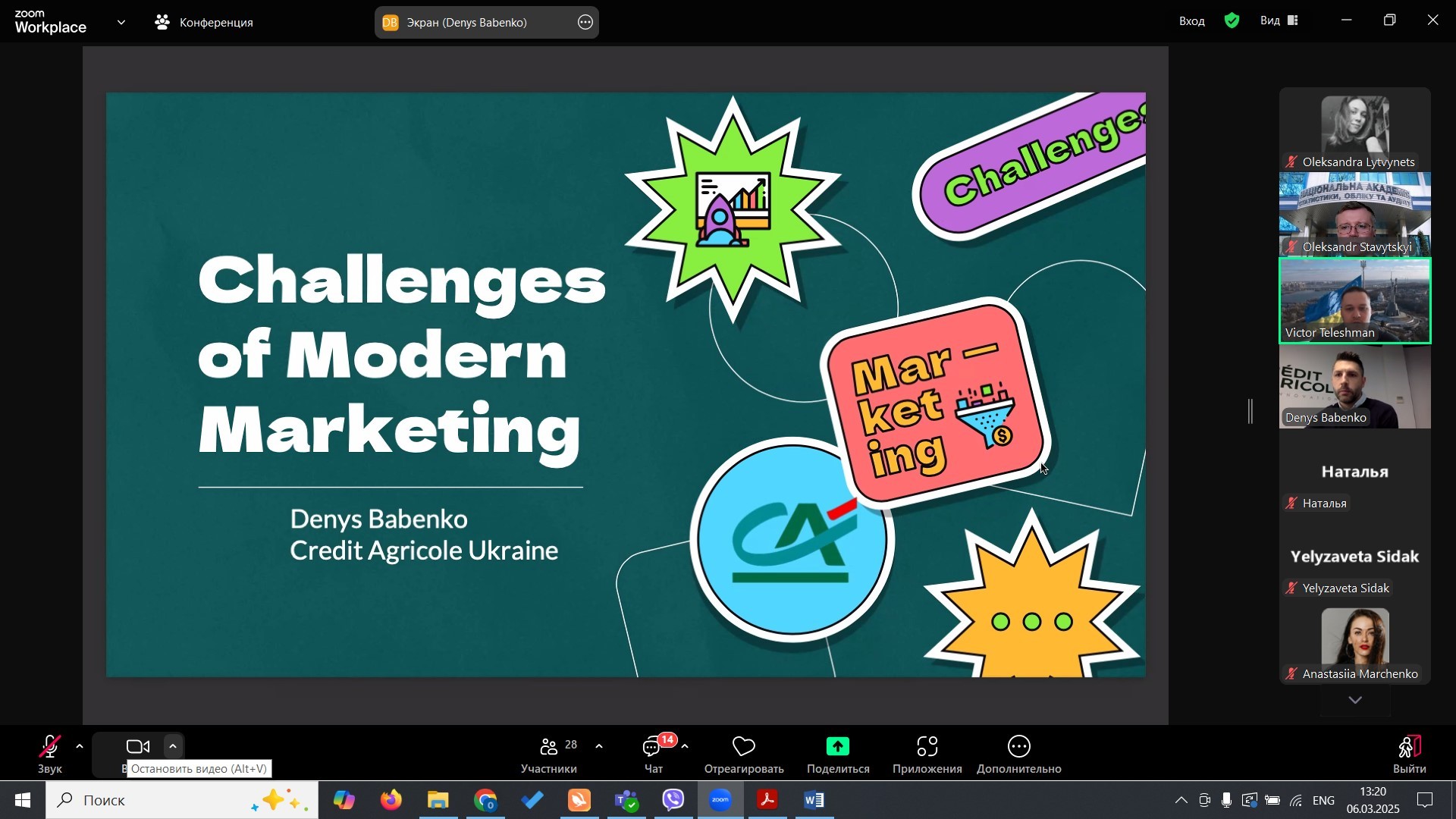
Task: Click the Sign in button at the top right
Action: coord(1192,21)
